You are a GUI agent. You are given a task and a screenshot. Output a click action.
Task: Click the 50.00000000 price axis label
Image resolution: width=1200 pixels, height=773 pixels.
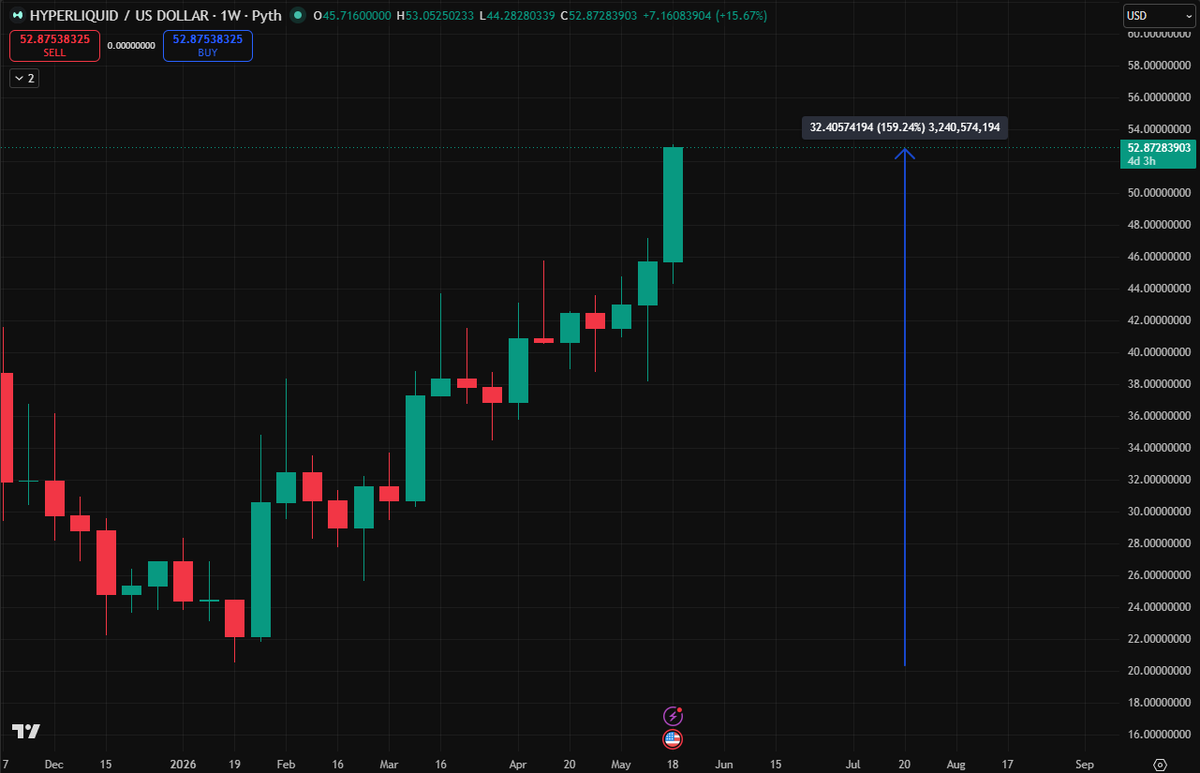click(x=1160, y=193)
